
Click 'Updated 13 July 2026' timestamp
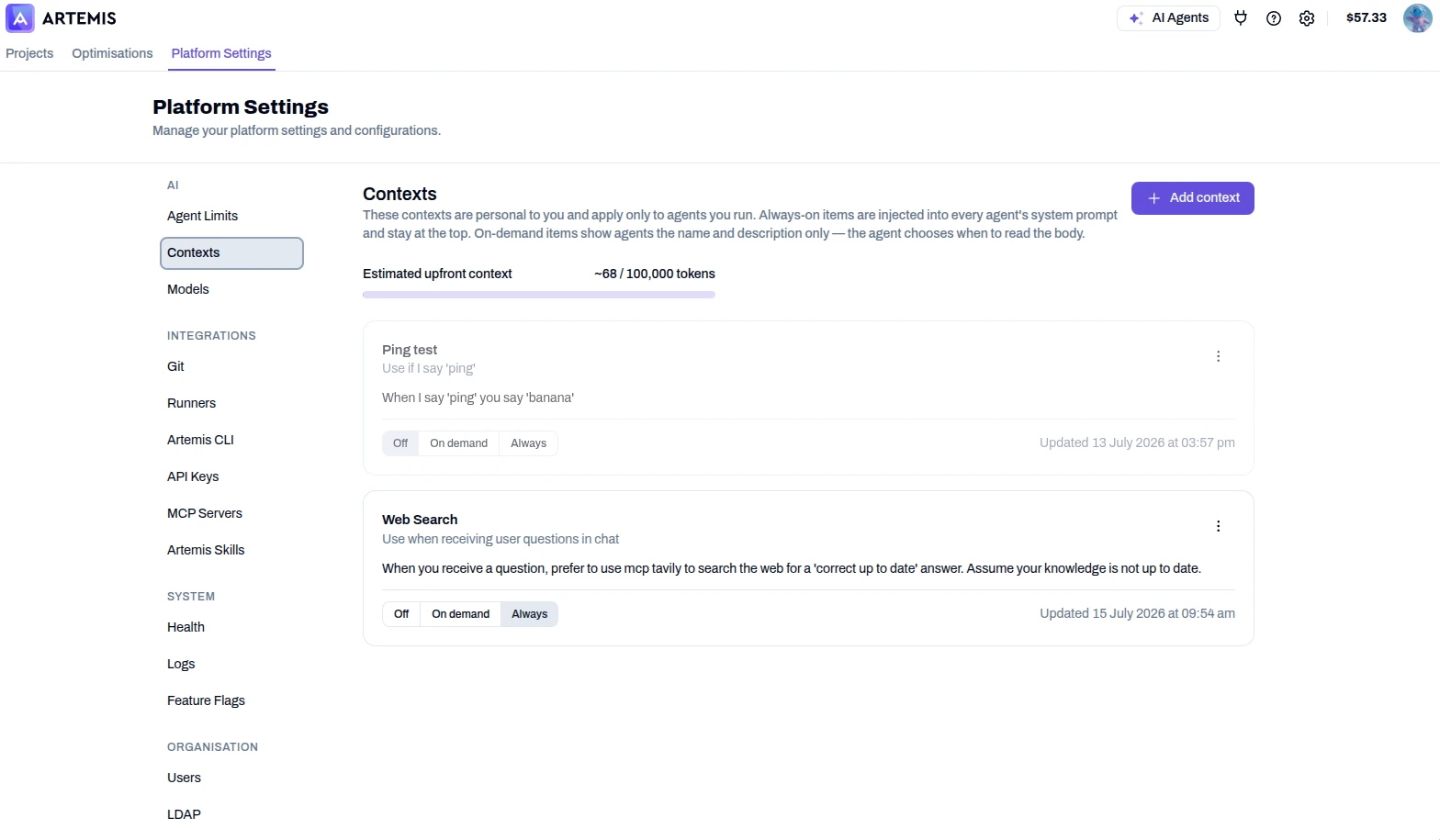(1137, 442)
